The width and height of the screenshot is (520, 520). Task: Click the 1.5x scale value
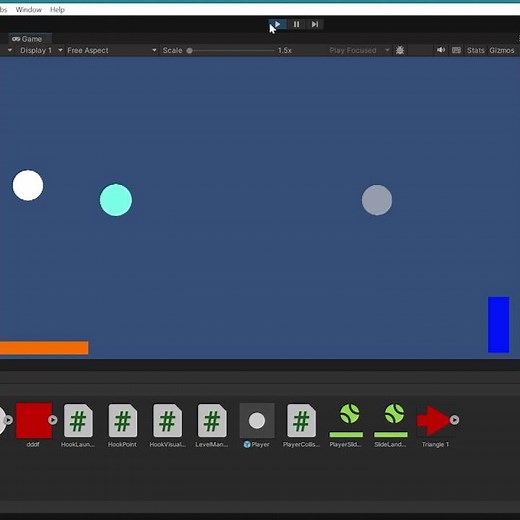(285, 50)
